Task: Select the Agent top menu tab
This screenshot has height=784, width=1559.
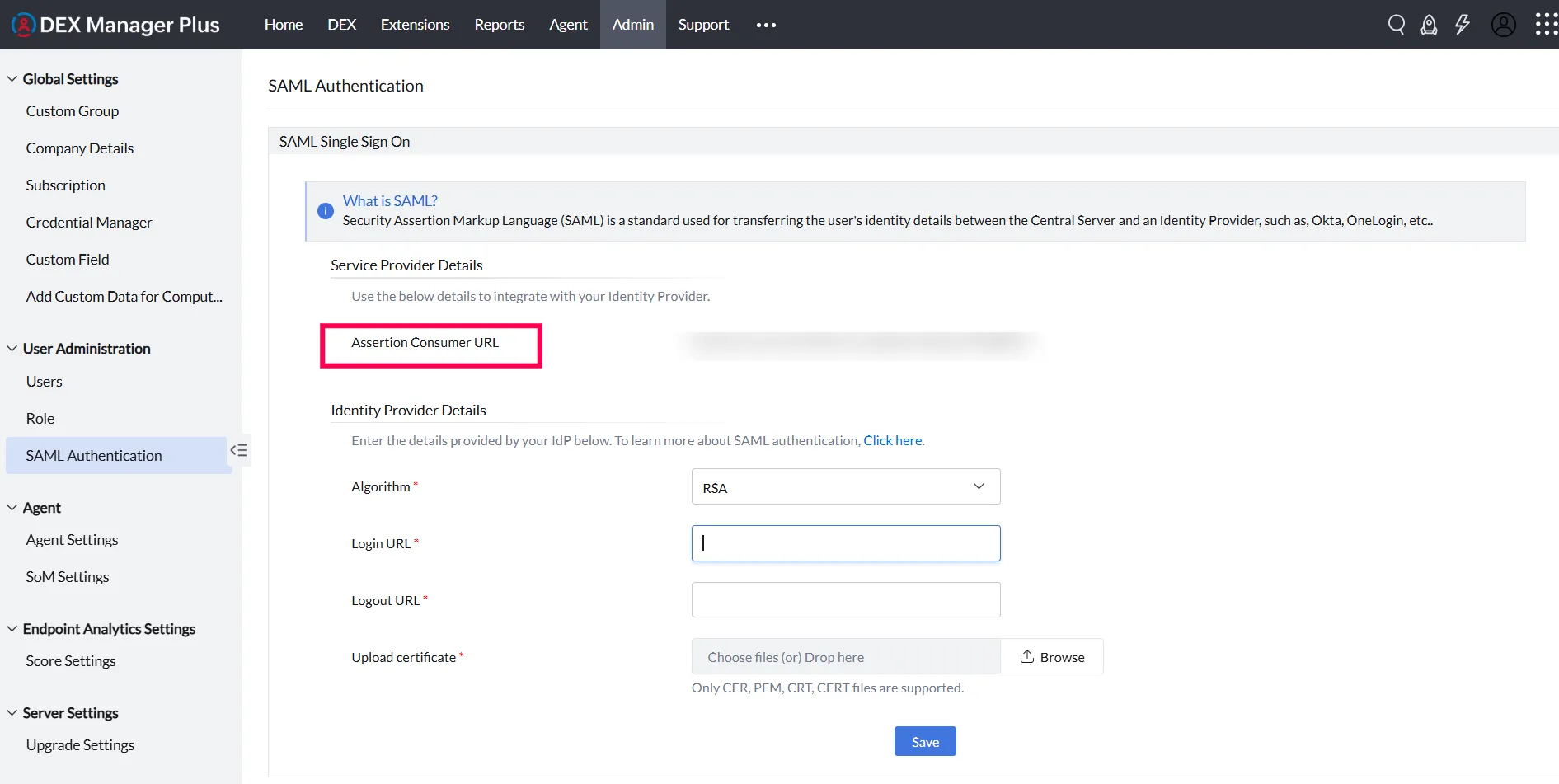Action: coord(568,25)
